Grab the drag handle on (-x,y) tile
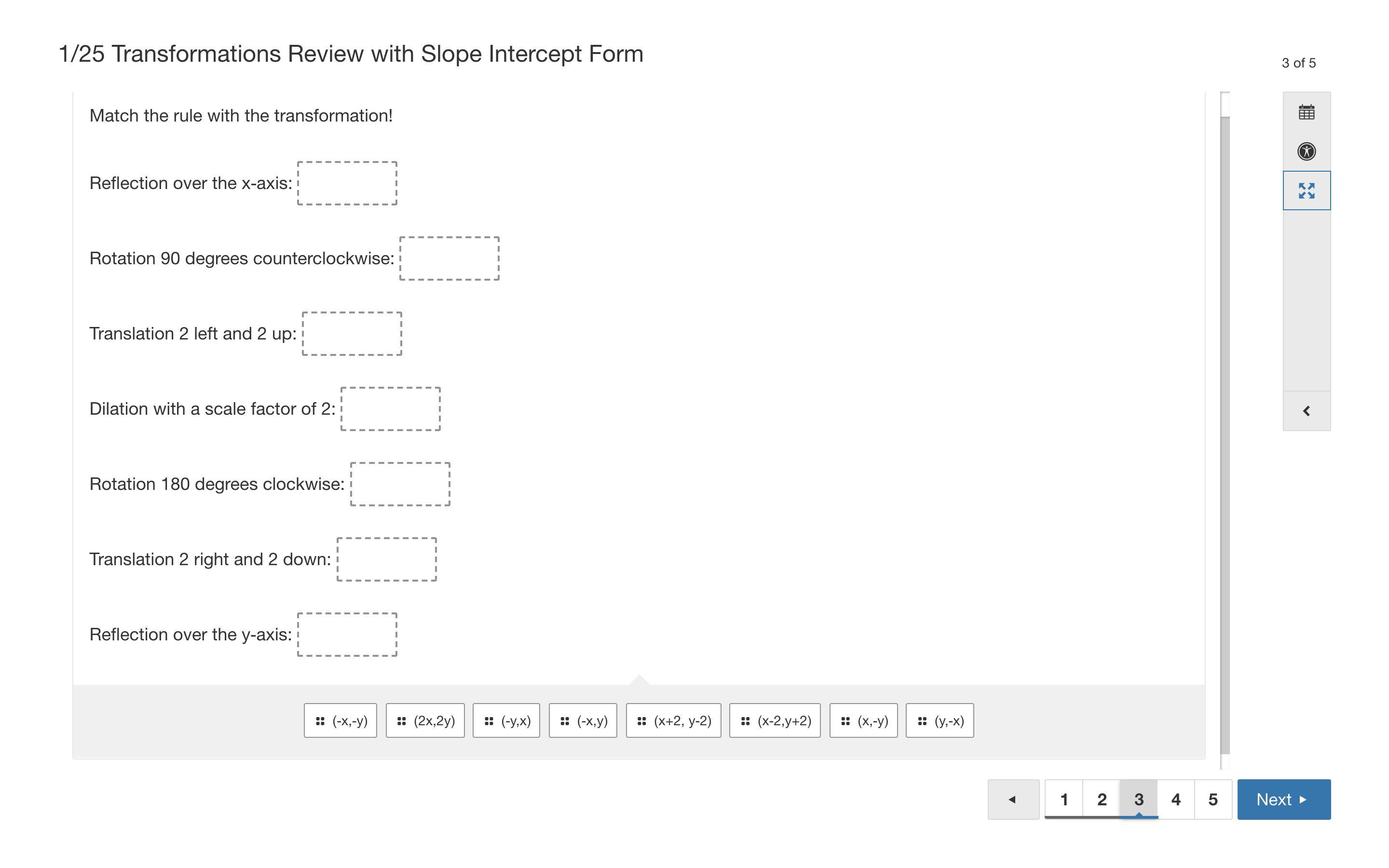Image resolution: width=1389 pixels, height=868 pixels. [x=565, y=721]
